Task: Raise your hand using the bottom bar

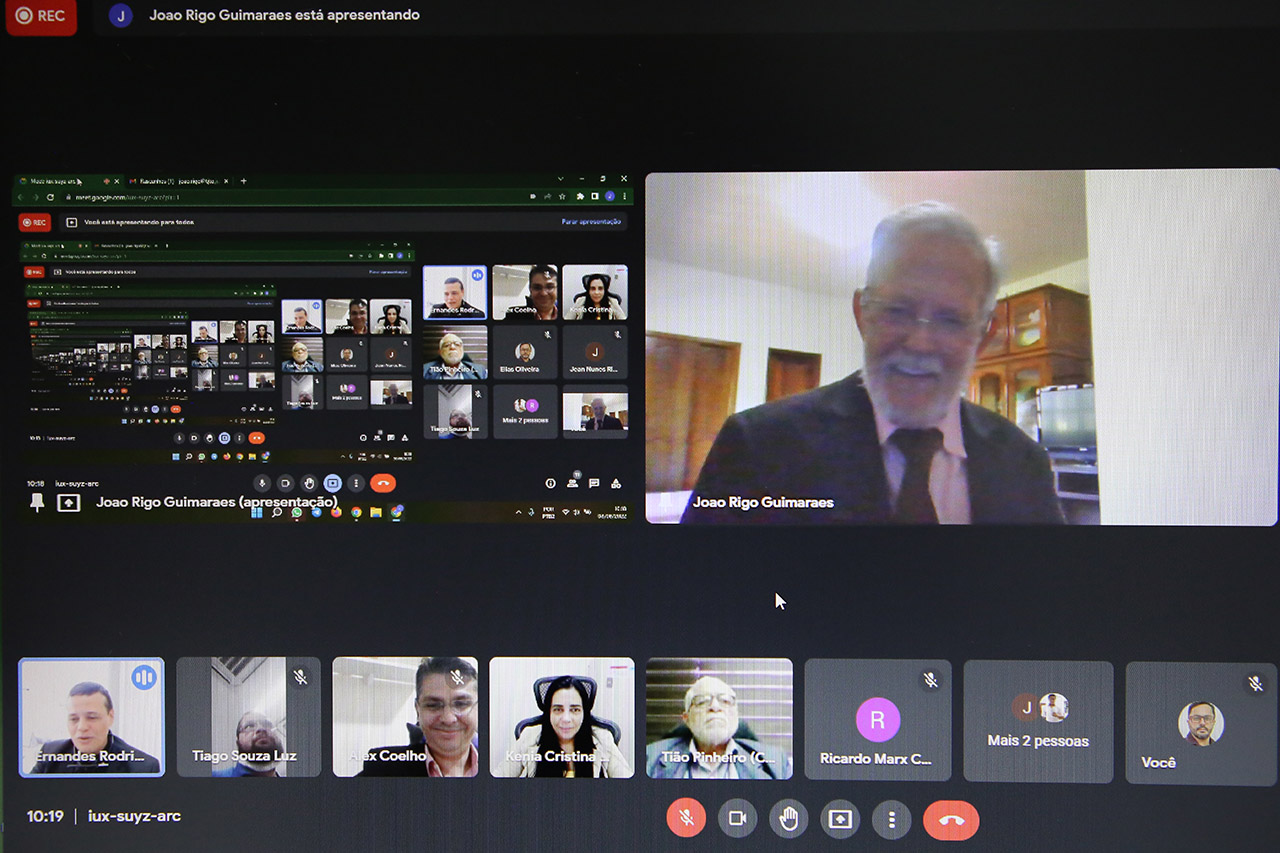Action: click(x=789, y=819)
